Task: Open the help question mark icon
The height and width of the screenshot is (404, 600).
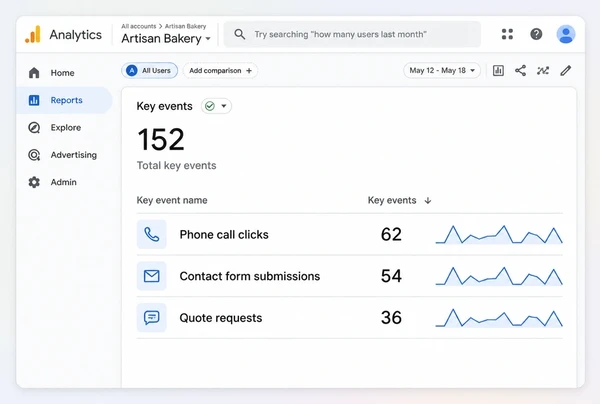Action: 536,34
